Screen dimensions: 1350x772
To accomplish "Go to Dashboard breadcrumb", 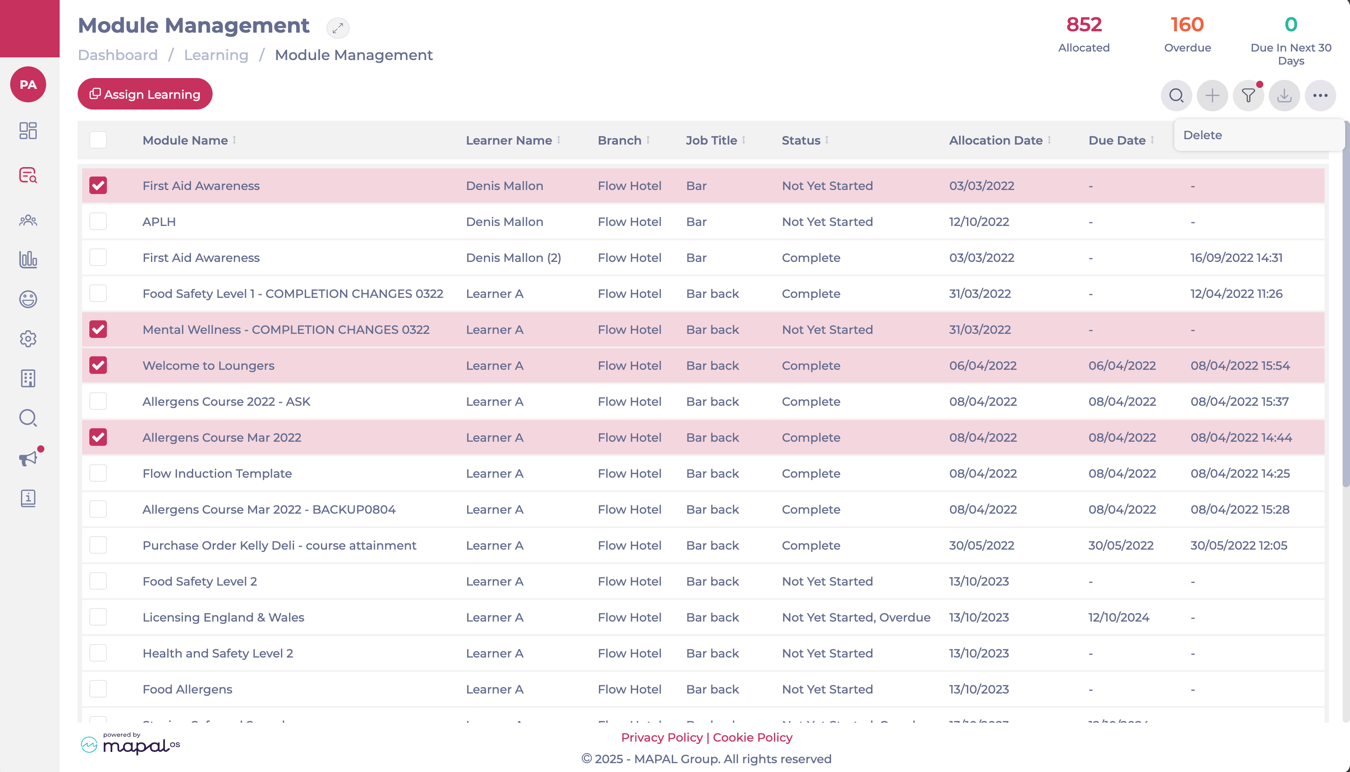I will coord(118,55).
